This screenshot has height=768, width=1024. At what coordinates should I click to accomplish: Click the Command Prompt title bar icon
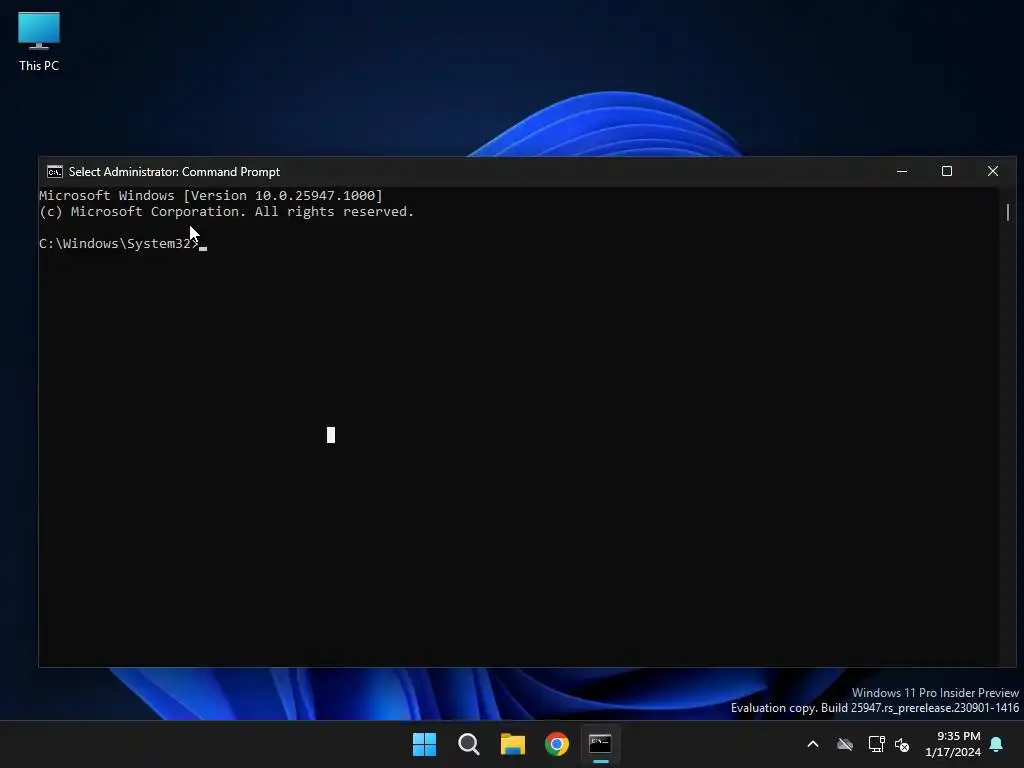(55, 172)
